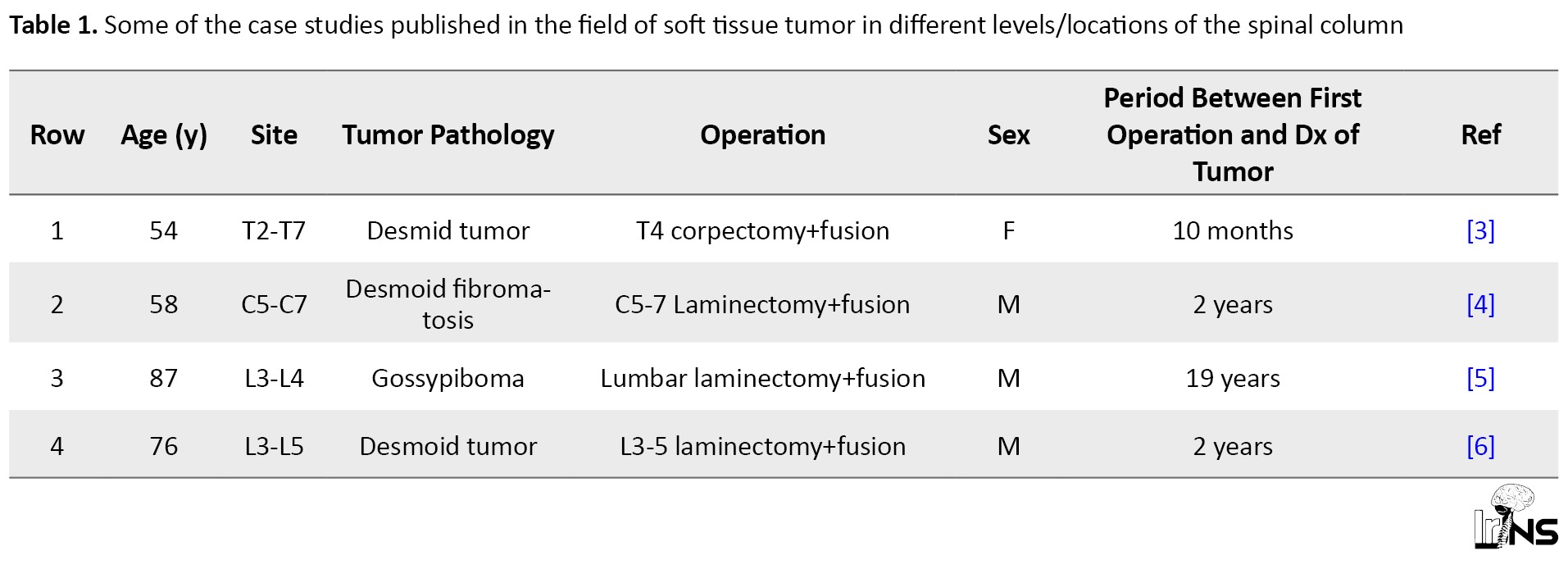
Task: Click the Desmoid fibromatosis cell
Action: (448, 304)
